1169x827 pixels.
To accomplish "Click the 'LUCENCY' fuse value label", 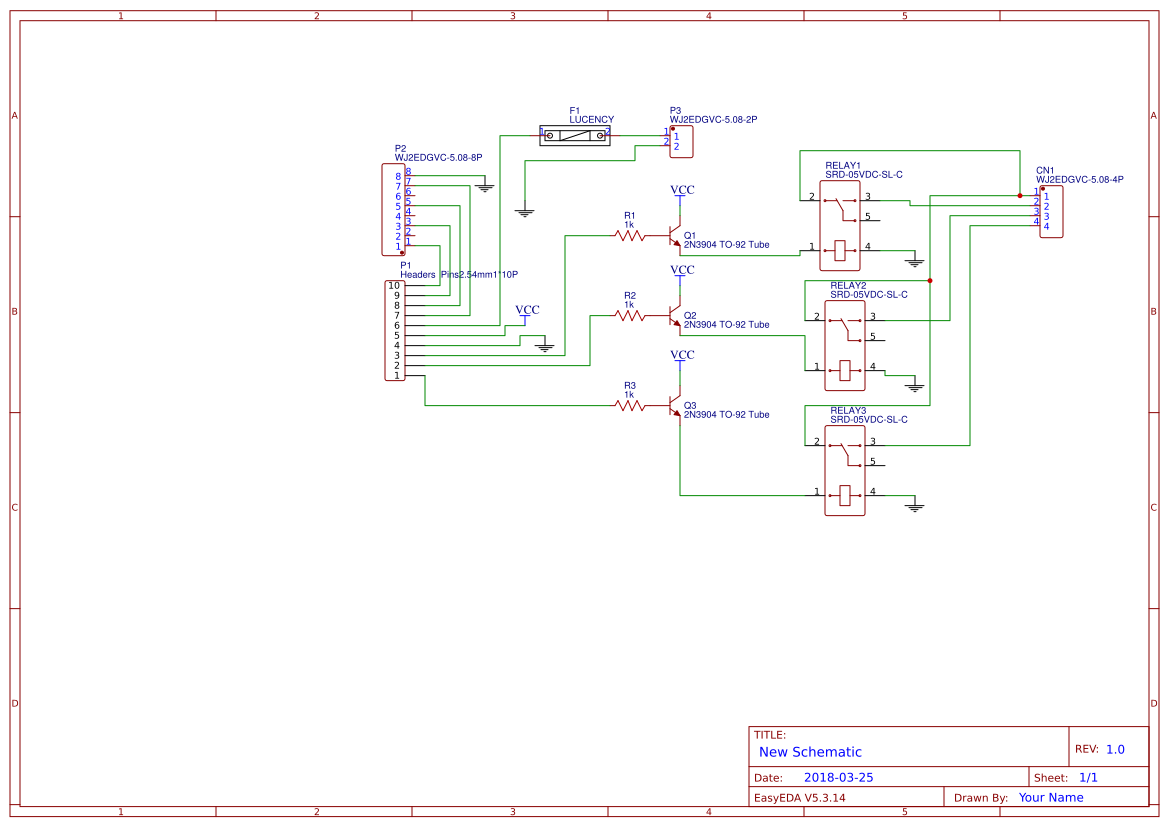I will click(592, 119).
